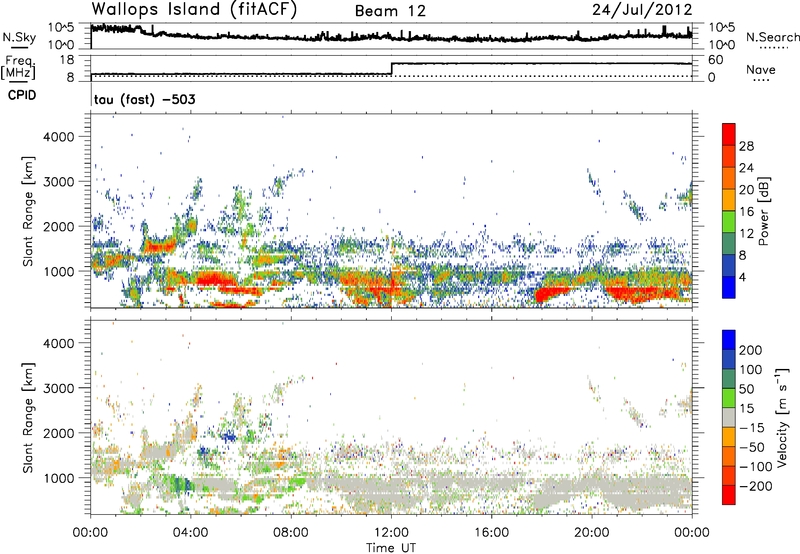Viewport: 800px width, 554px height.
Task: Click the "3000" range tick on the velocity panel
Action: [x=58, y=388]
